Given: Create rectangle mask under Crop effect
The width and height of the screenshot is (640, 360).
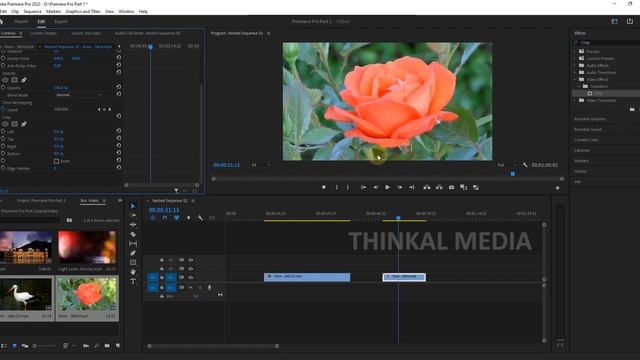Looking at the screenshot, I should tap(14, 124).
